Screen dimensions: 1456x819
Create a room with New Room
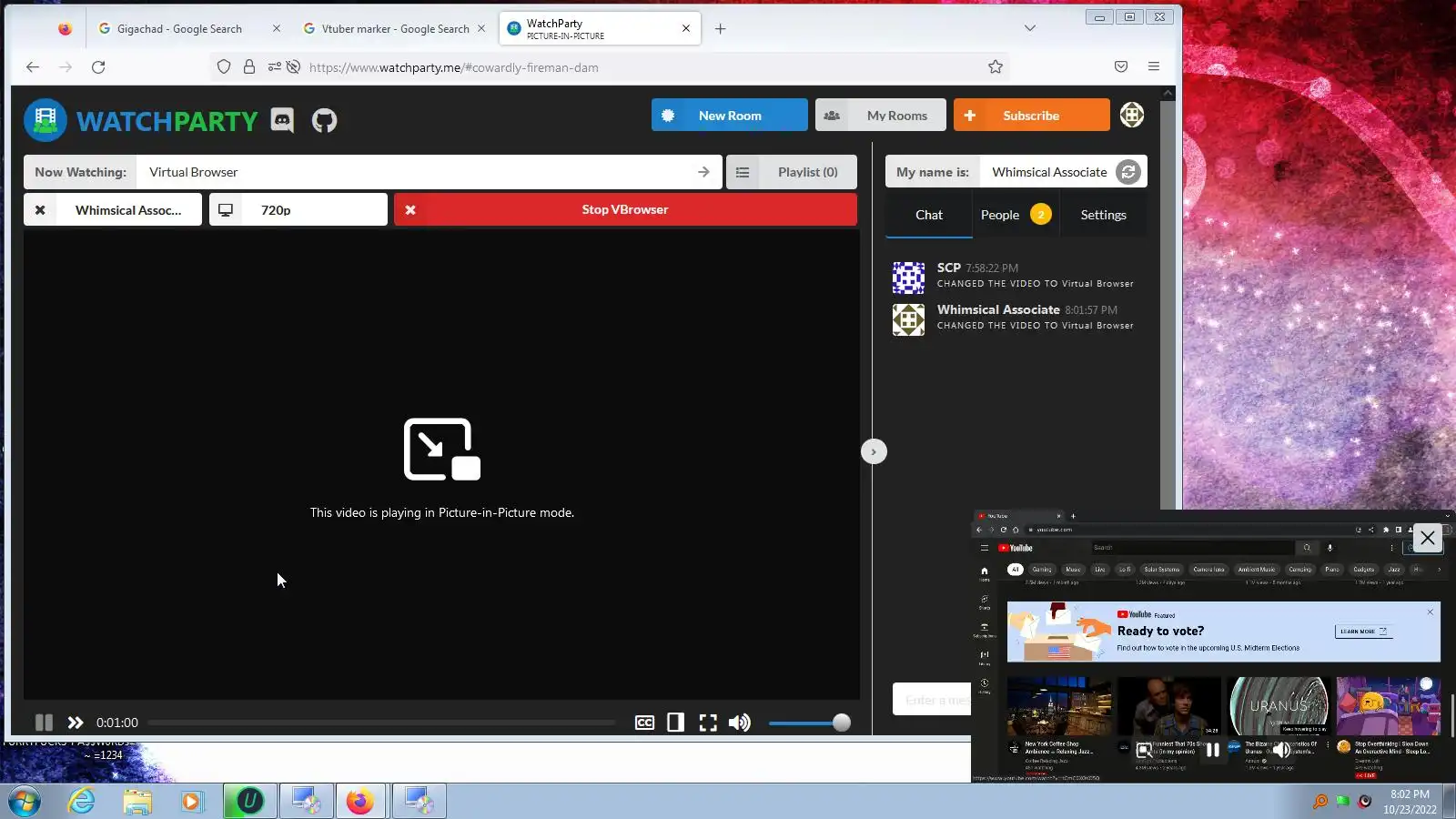coord(730,116)
